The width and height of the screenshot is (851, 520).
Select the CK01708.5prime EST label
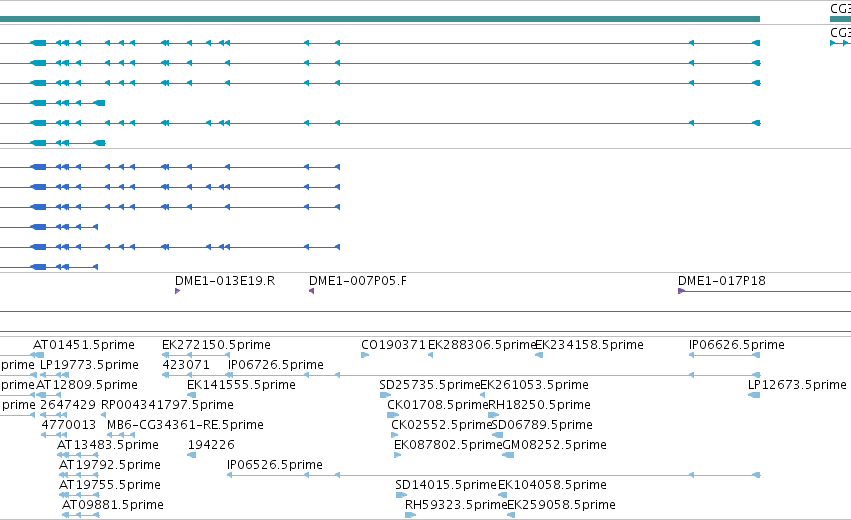coord(437,405)
